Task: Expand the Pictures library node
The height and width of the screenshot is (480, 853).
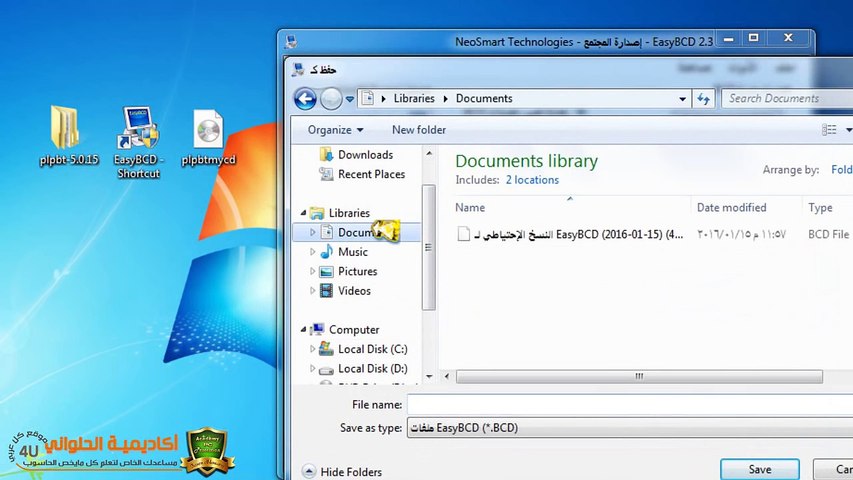Action: tap(312, 272)
